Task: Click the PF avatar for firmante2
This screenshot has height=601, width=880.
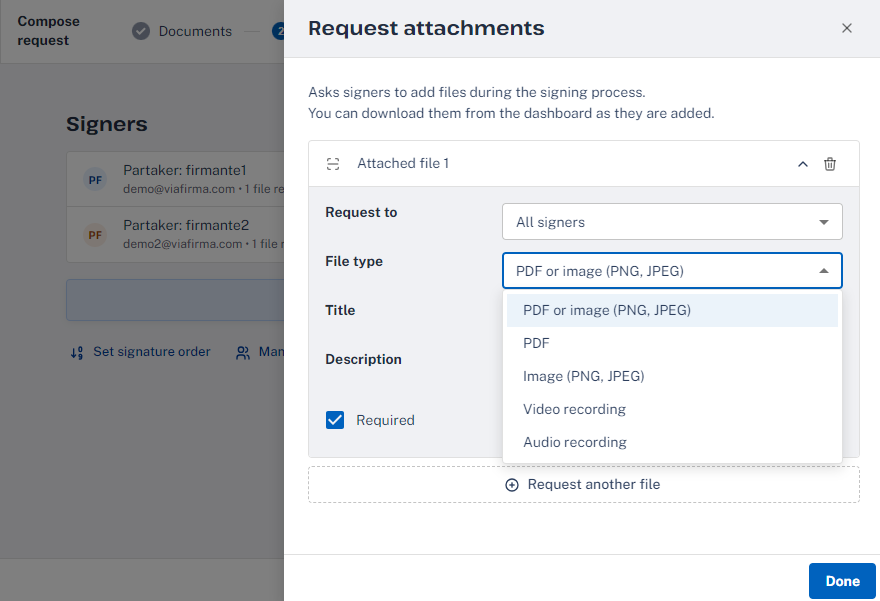Action: click(95, 235)
